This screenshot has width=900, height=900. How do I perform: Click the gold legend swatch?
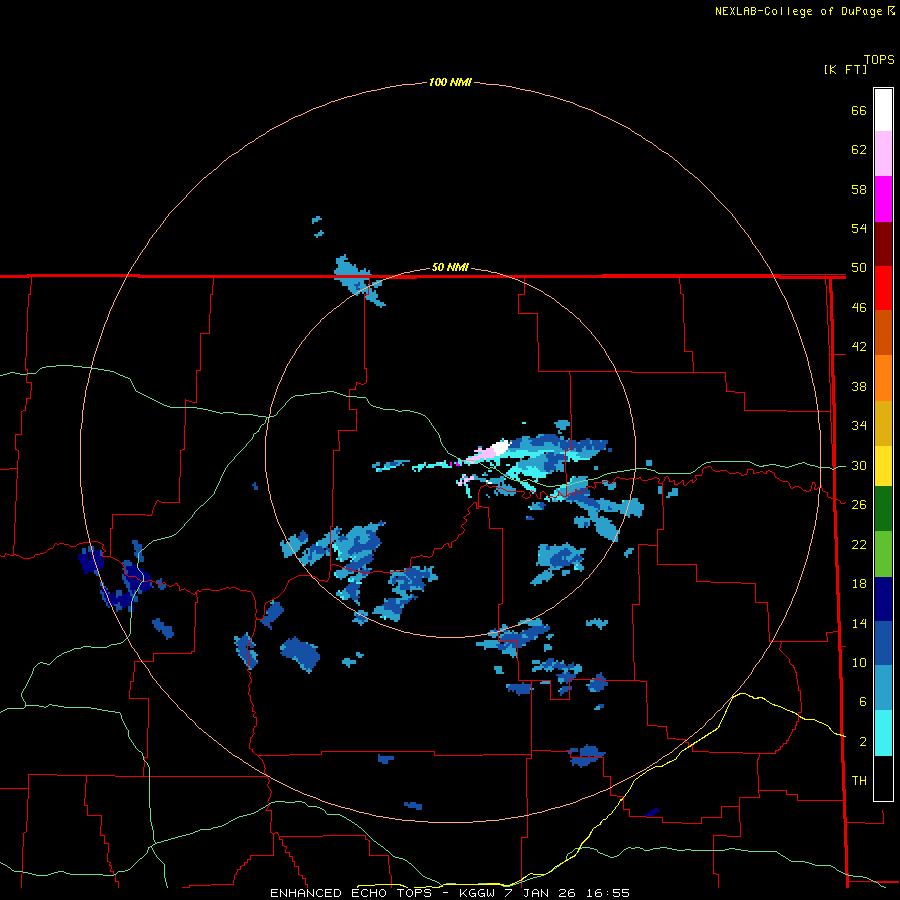coord(883,423)
